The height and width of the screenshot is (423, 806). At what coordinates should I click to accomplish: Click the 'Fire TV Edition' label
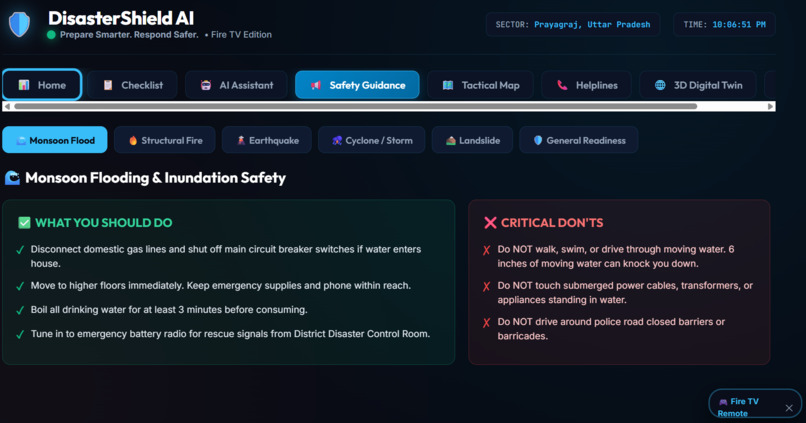(x=241, y=34)
